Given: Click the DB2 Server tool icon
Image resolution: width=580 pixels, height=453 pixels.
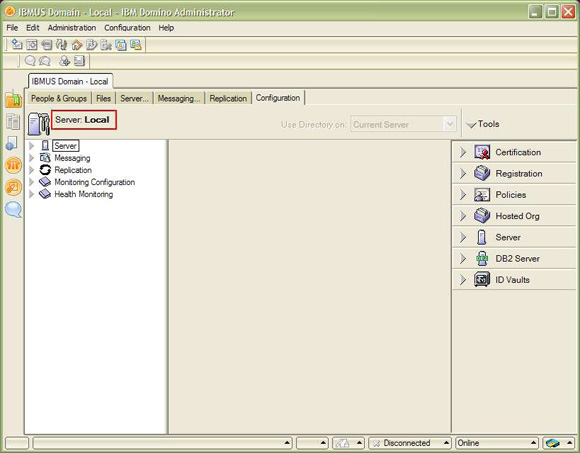Looking at the screenshot, I should tap(482, 258).
